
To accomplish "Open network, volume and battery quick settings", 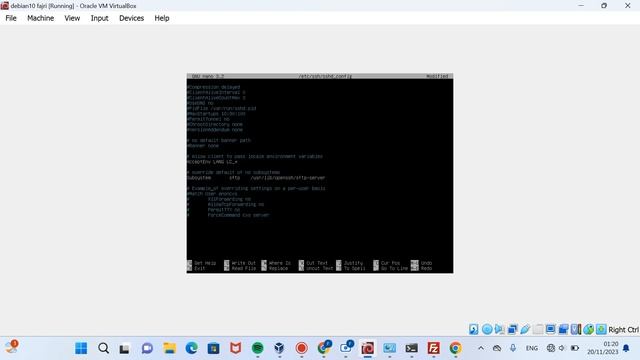I will pos(563,348).
